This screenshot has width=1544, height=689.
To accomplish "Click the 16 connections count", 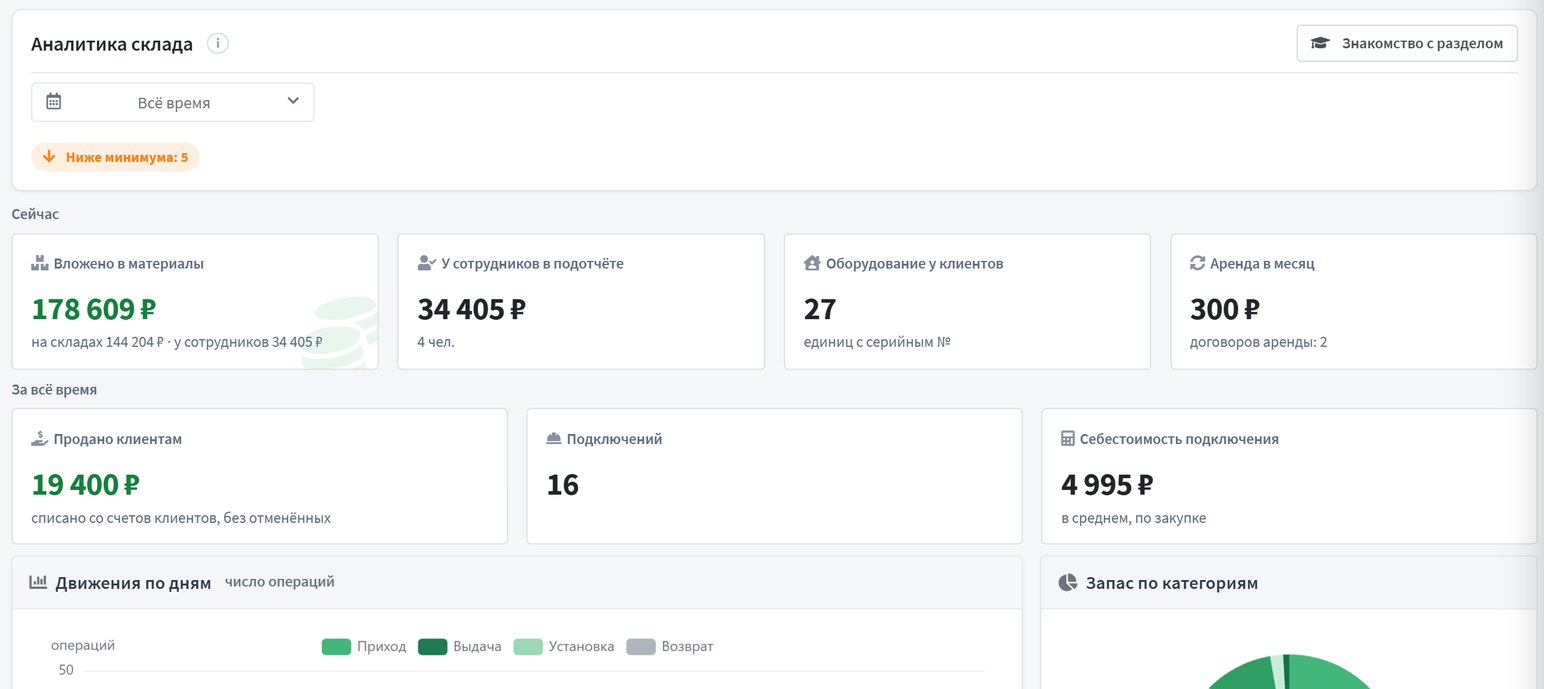I will pyautogui.click(x=563, y=485).
